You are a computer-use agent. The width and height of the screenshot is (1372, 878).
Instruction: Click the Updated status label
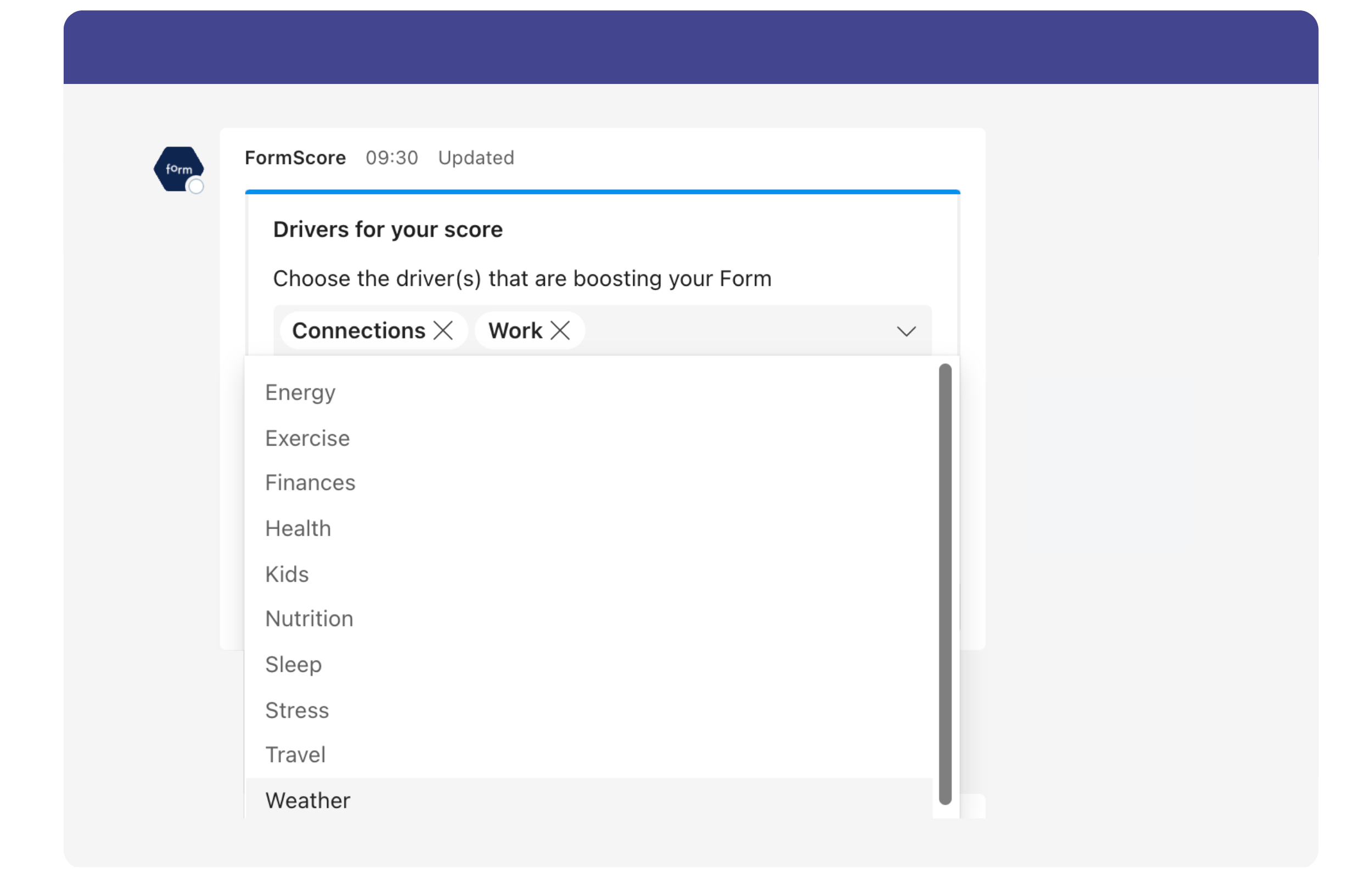476,158
